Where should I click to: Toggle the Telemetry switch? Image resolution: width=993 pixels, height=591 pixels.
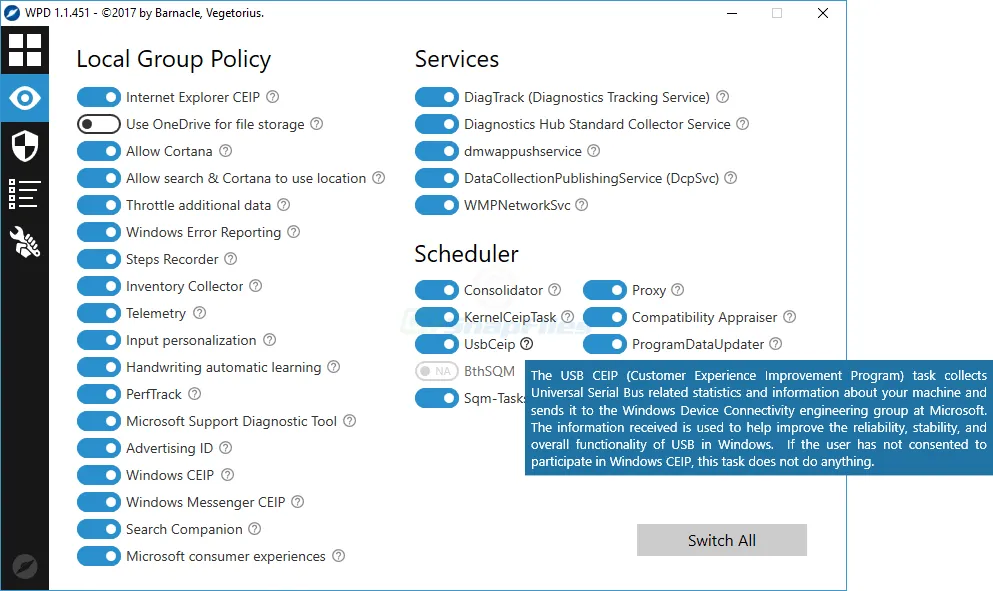[99, 313]
